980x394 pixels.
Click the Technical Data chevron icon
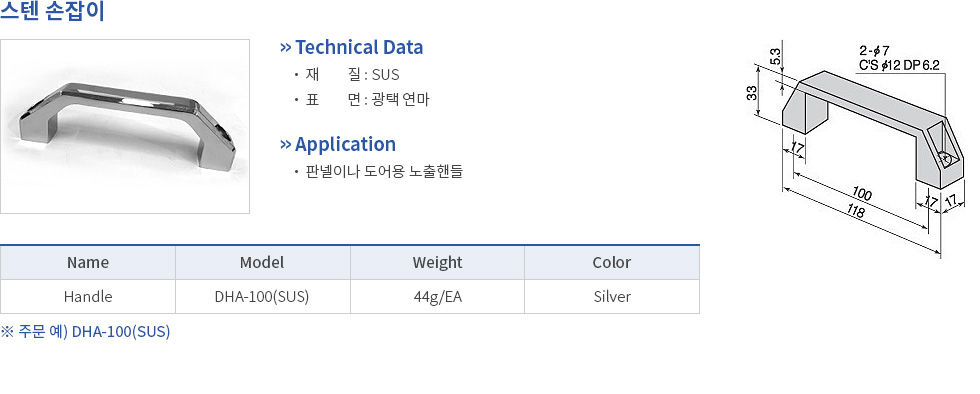[x=286, y=47]
